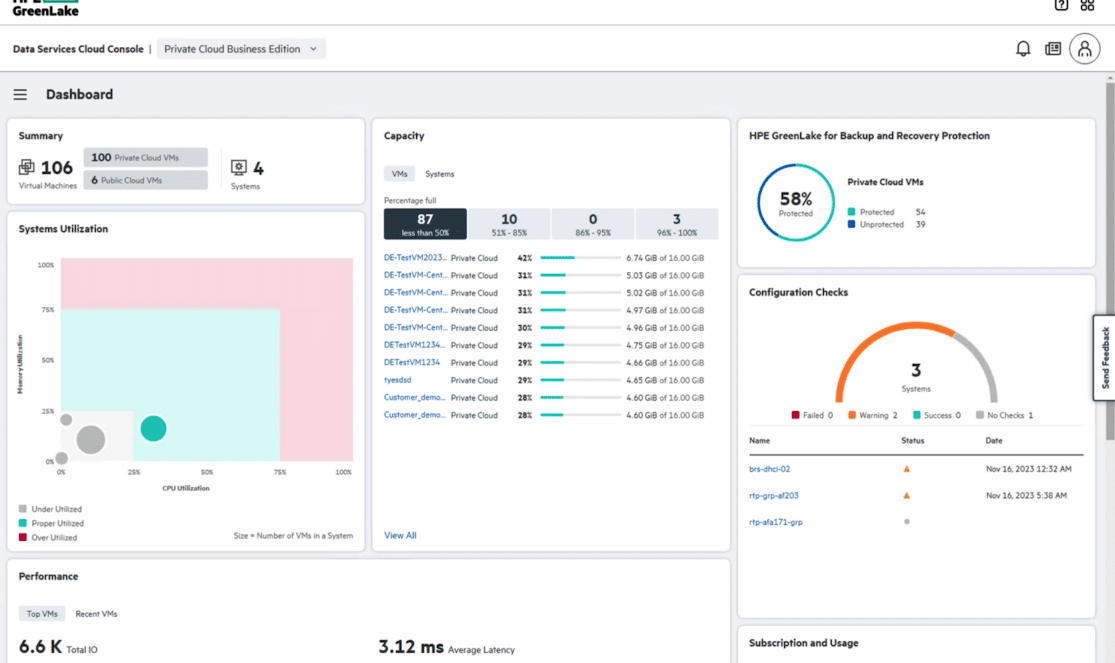The image size is (1115, 663).
Task: Click the Send Feedback side tab
Action: tap(1104, 358)
